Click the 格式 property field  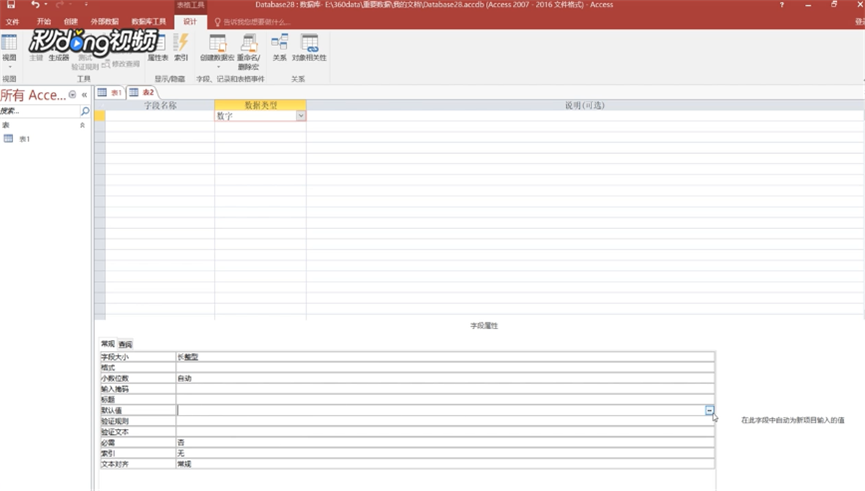[445, 367]
